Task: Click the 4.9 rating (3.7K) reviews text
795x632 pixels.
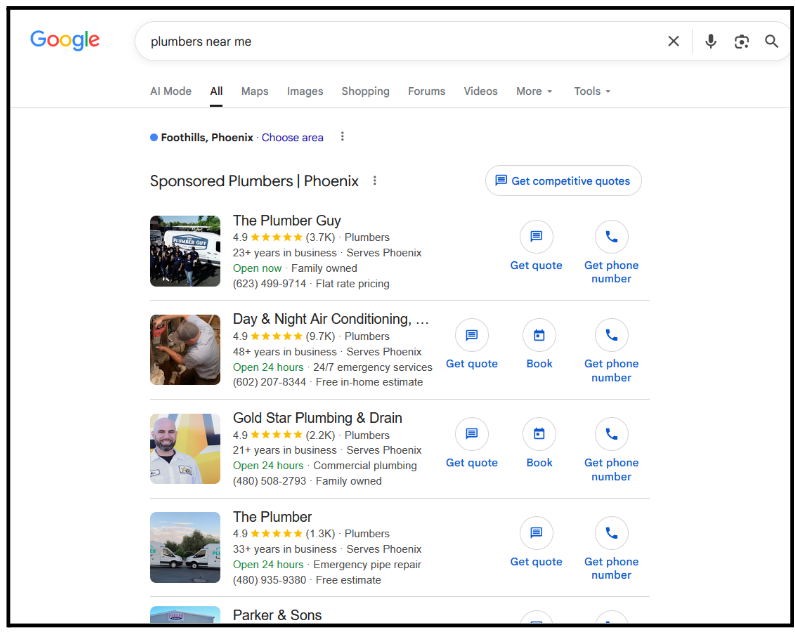Action: pos(284,237)
